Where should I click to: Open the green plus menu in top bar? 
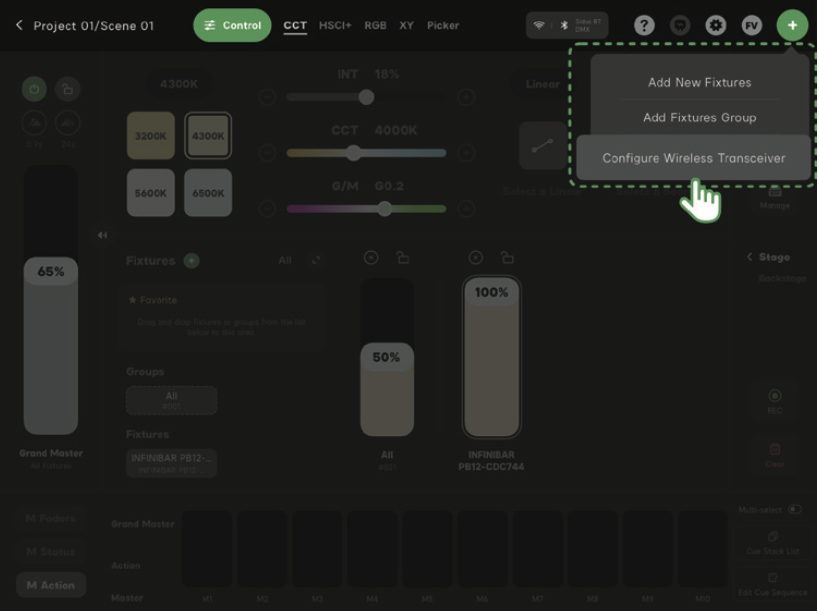point(792,25)
